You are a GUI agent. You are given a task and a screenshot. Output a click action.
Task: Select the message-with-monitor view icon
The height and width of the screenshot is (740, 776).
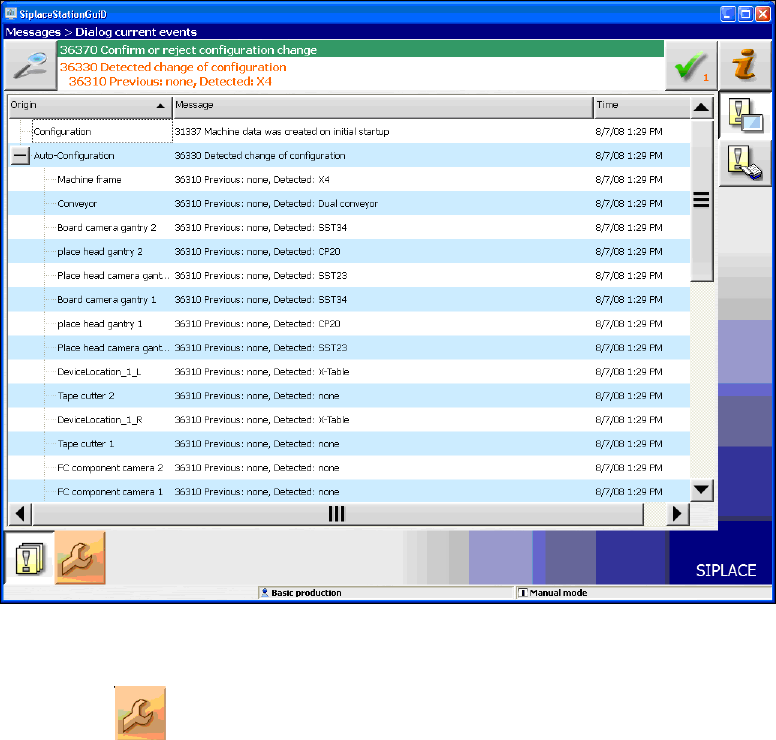pos(745,115)
